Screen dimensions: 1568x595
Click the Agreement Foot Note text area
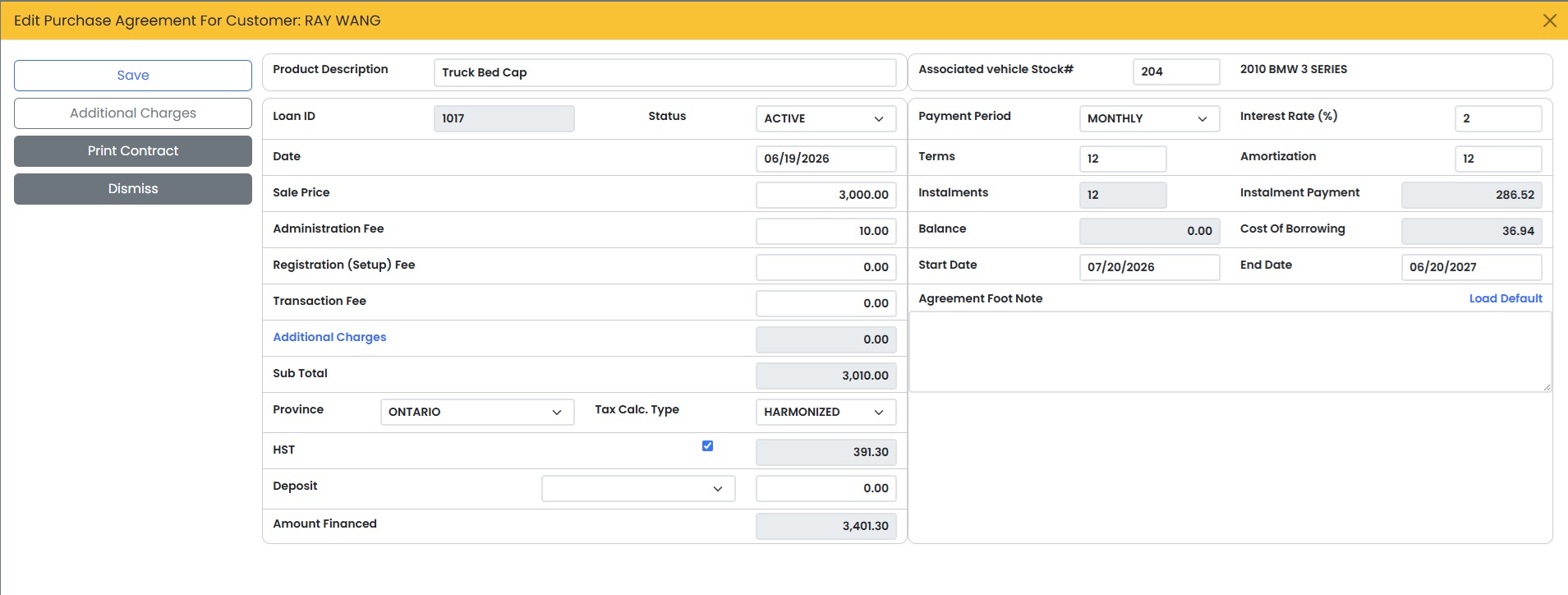(x=1230, y=352)
